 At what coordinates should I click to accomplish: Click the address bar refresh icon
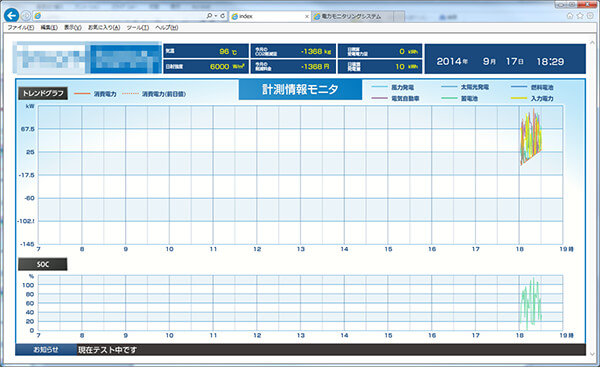[x=222, y=16]
